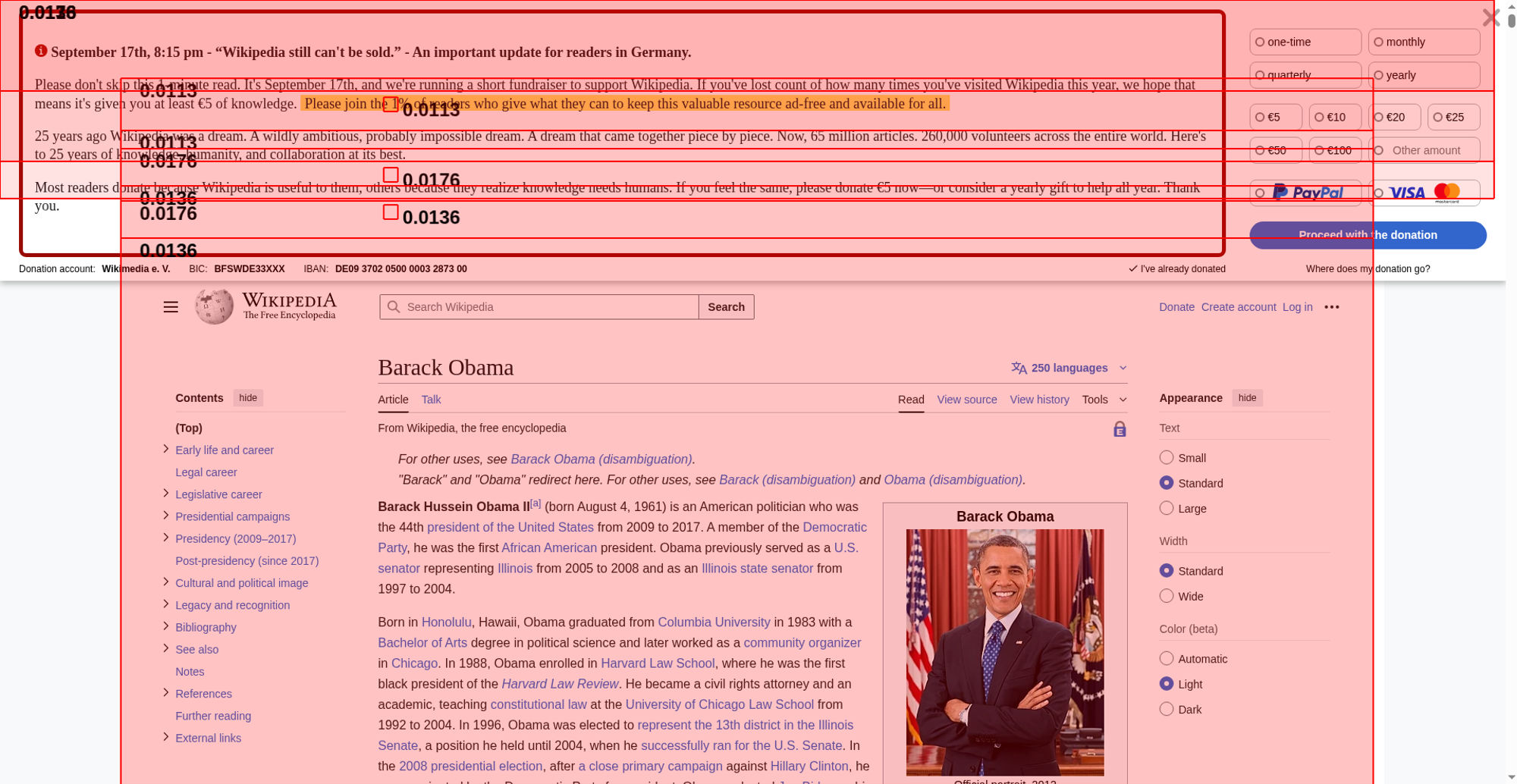
Task: Click the page protection padlock icon
Action: pyautogui.click(x=1120, y=429)
